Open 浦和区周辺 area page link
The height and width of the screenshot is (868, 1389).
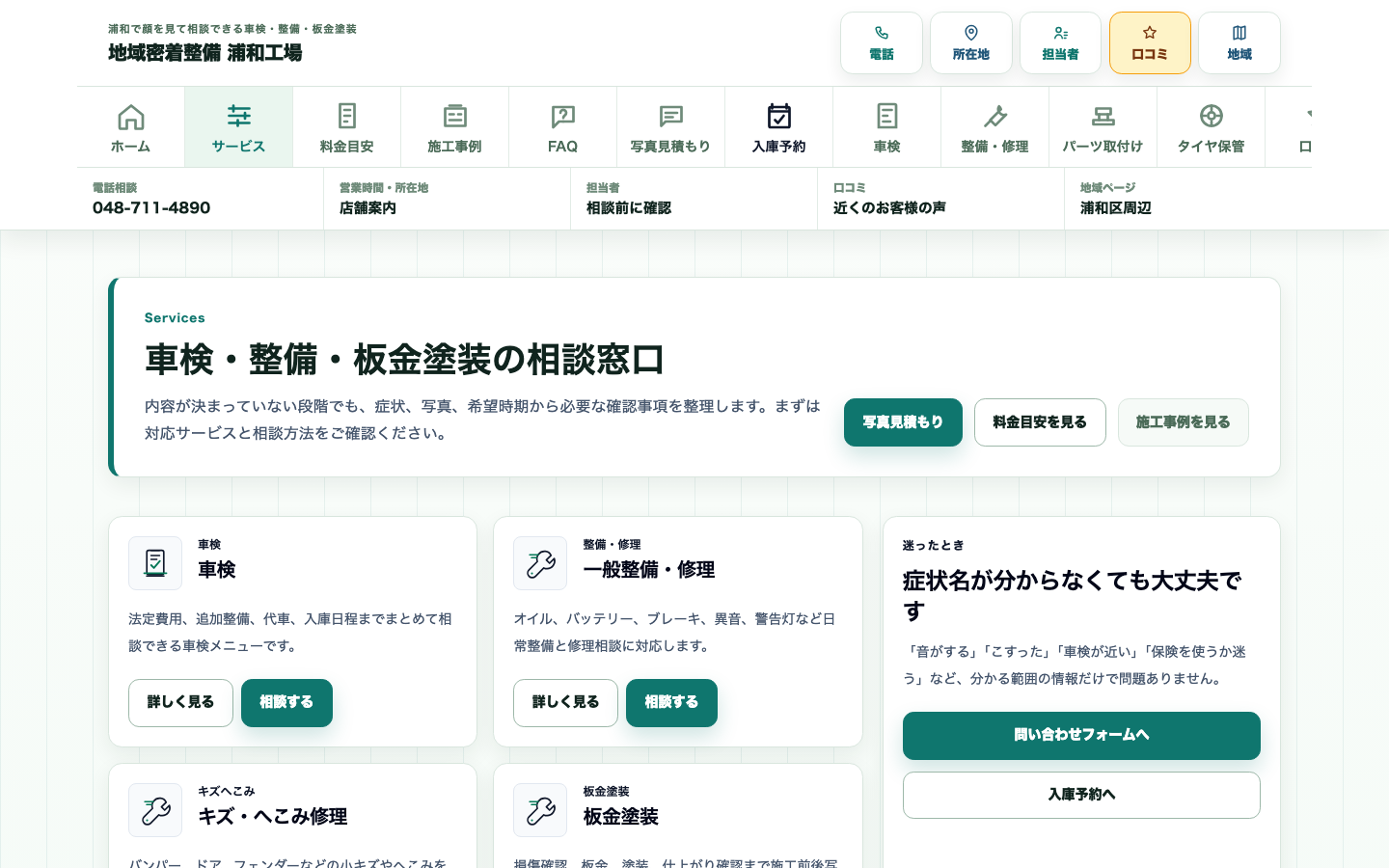click(x=1187, y=199)
